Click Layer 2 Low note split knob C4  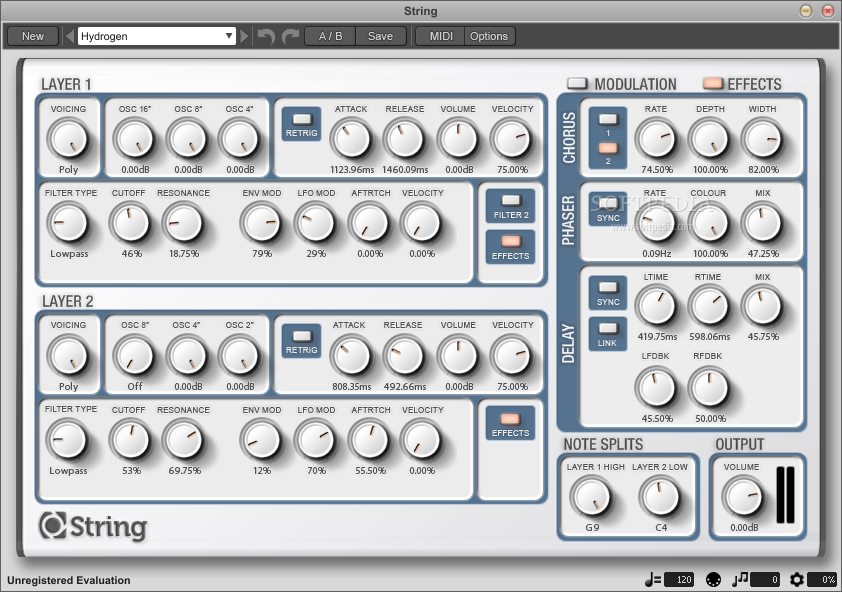click(660, 497)
